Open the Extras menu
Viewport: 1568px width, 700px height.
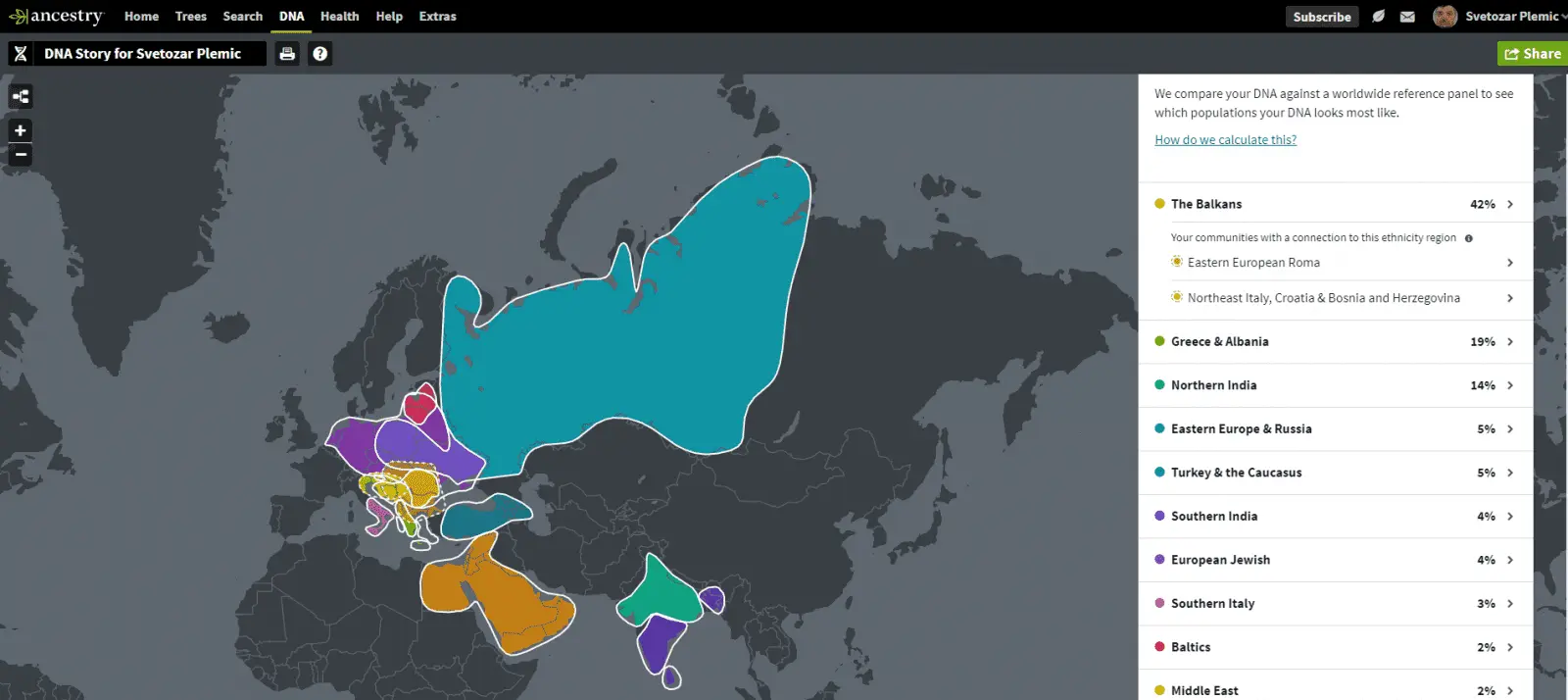click(437, 17)
